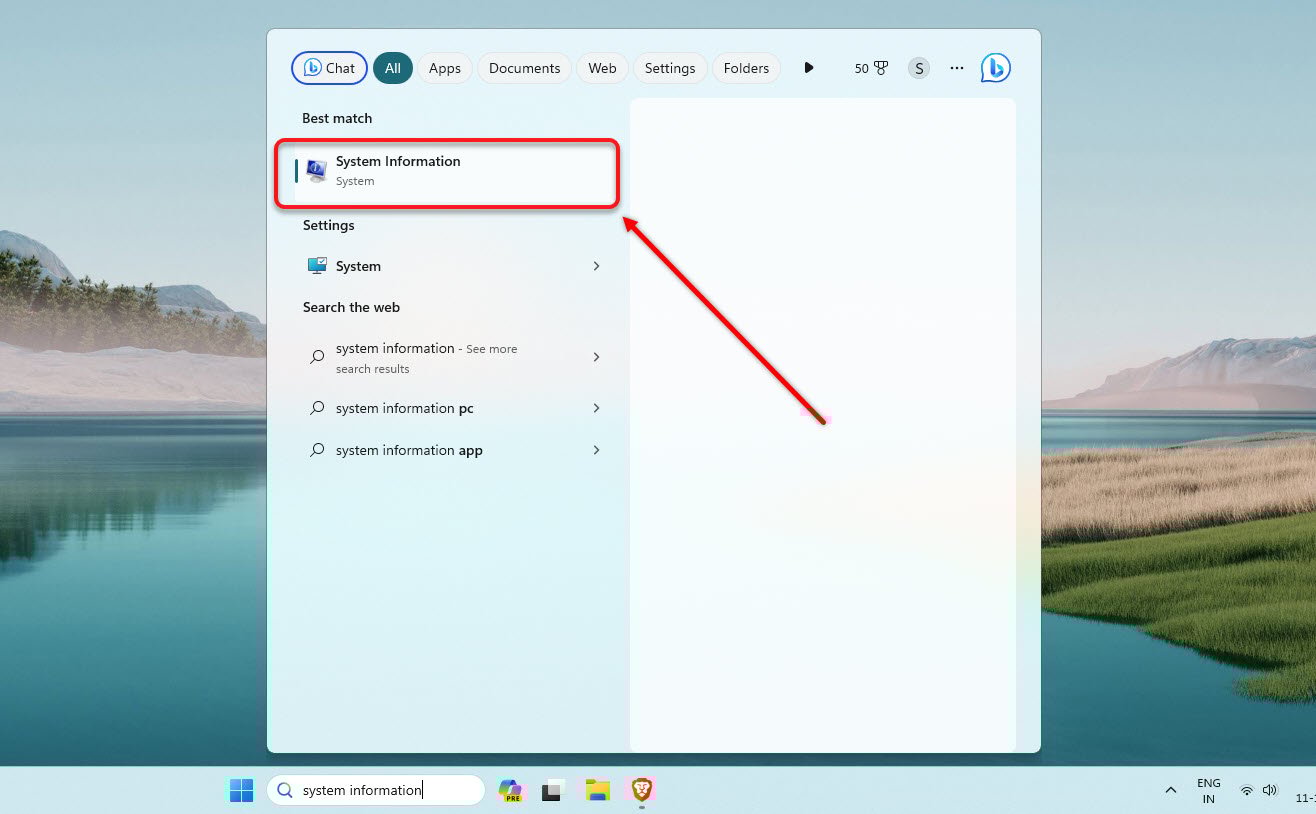Open the System settings icon under Settings
Viewport: 1316px width, 814px height.
pyautogui.click(x=316, y=265)
